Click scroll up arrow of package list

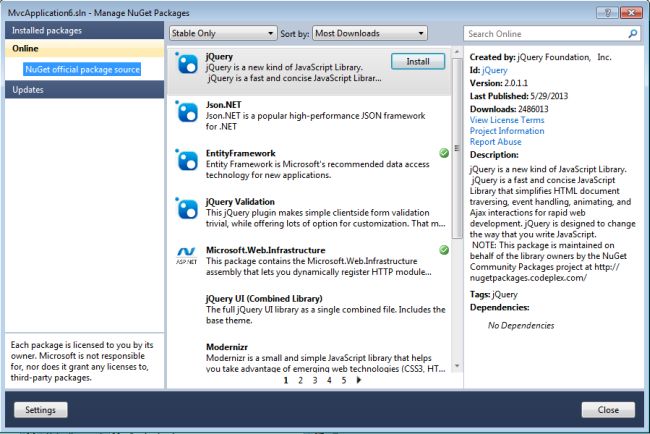click(457, 52)
